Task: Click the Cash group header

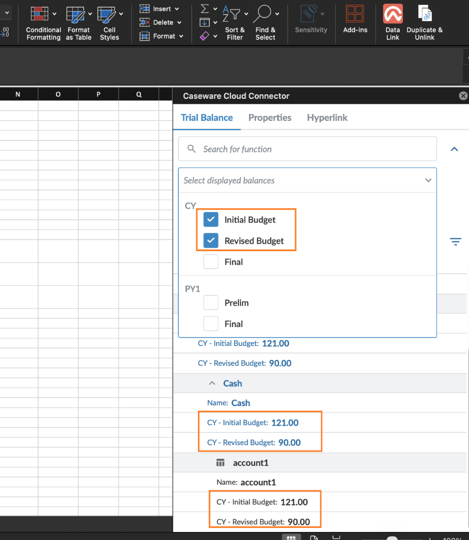Action: pyautogui.click(x=321, y=383)
